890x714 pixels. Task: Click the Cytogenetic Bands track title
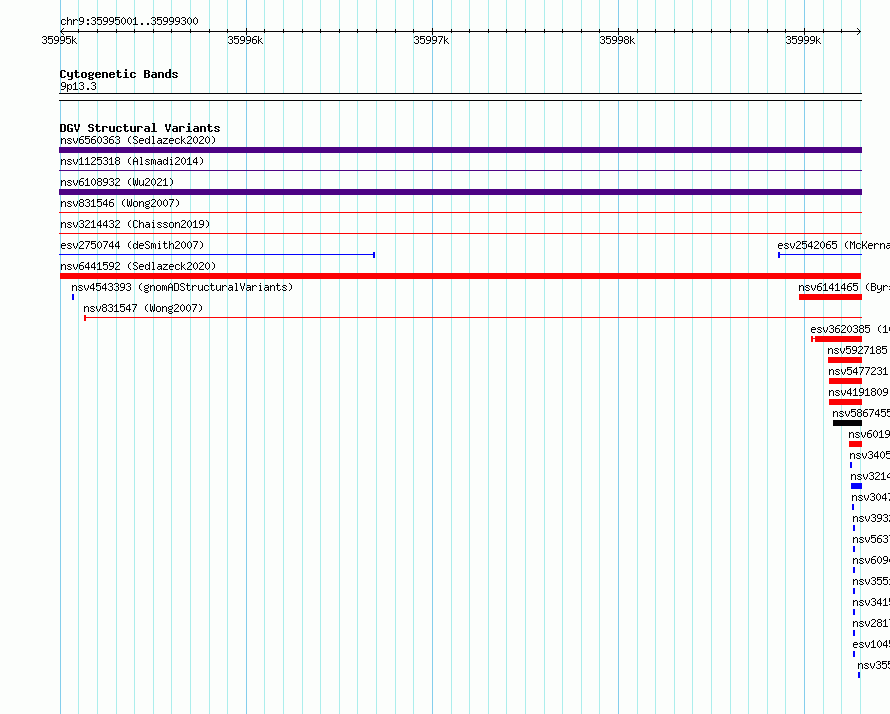point(119,74)
